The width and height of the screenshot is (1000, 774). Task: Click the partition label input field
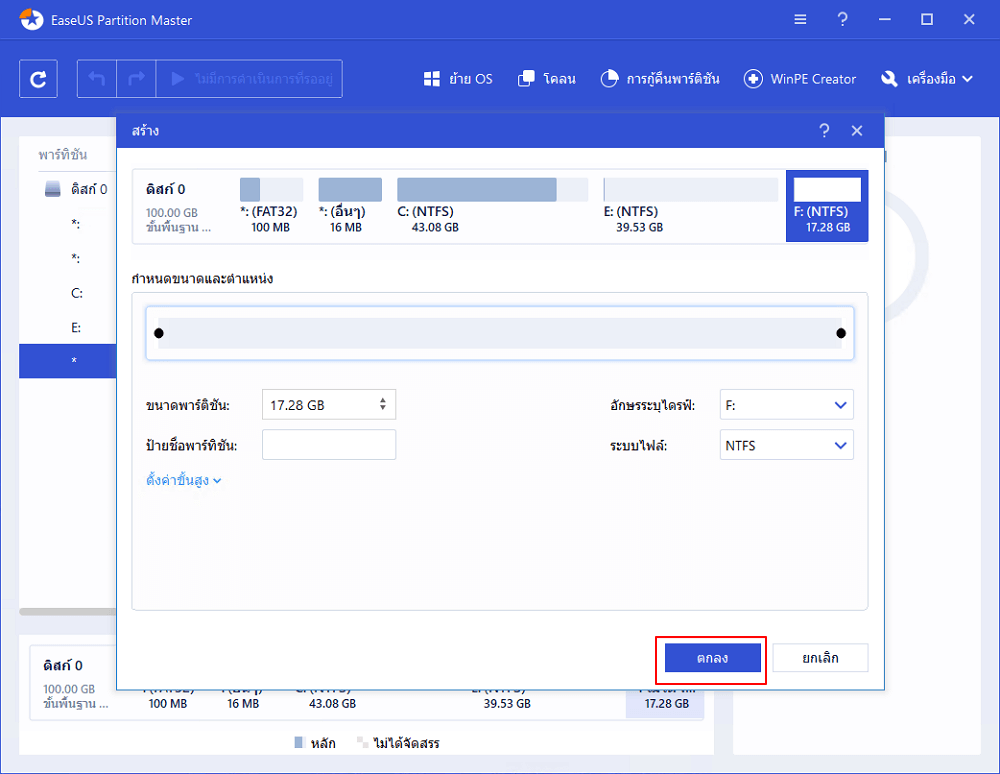pyautogui.click(x=329, y=445)
